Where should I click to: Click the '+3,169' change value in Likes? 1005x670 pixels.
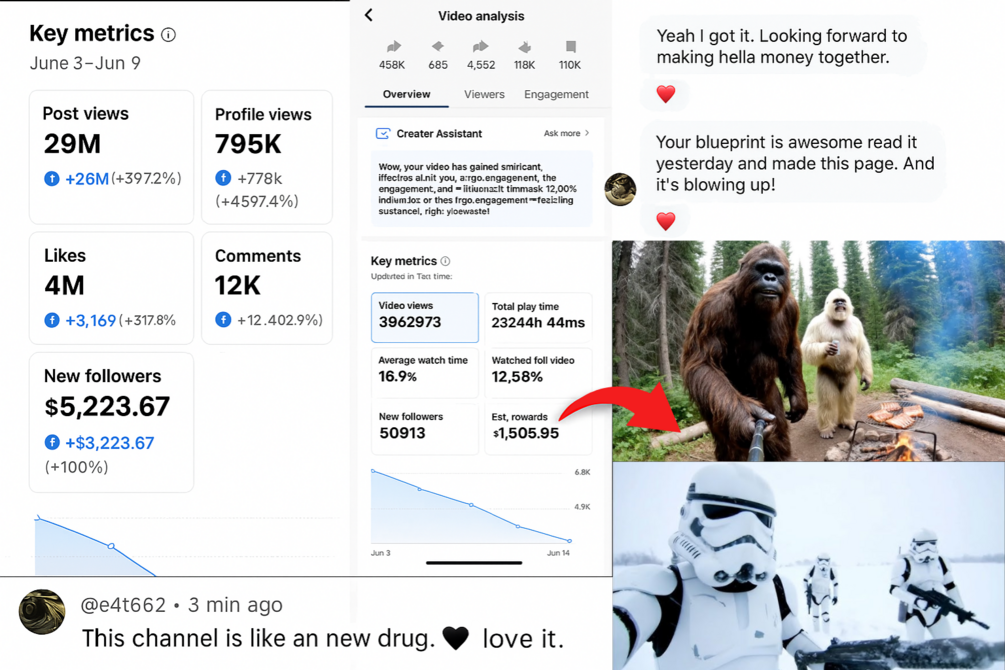pyautogui.click(x=90, y=320)
